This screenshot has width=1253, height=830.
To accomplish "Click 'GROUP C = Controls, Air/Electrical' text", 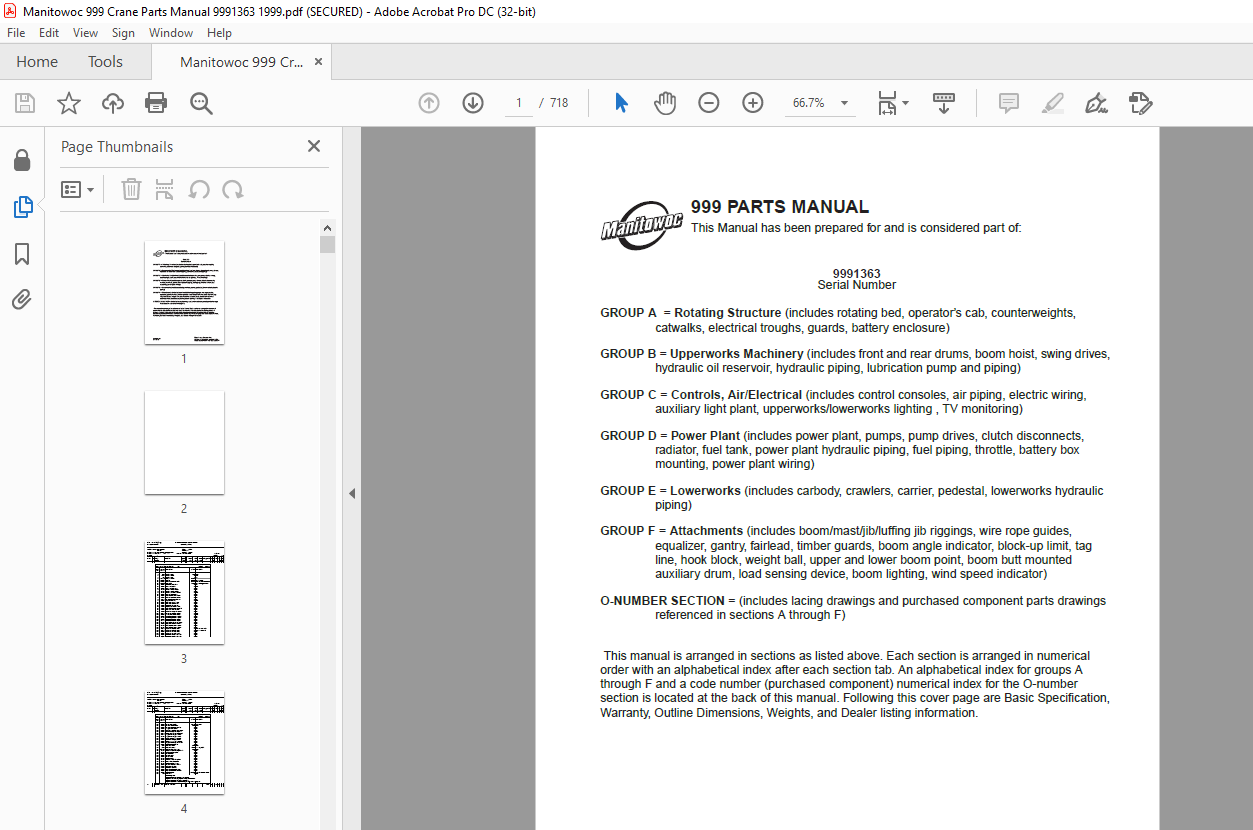I will [x=701, y=395].
